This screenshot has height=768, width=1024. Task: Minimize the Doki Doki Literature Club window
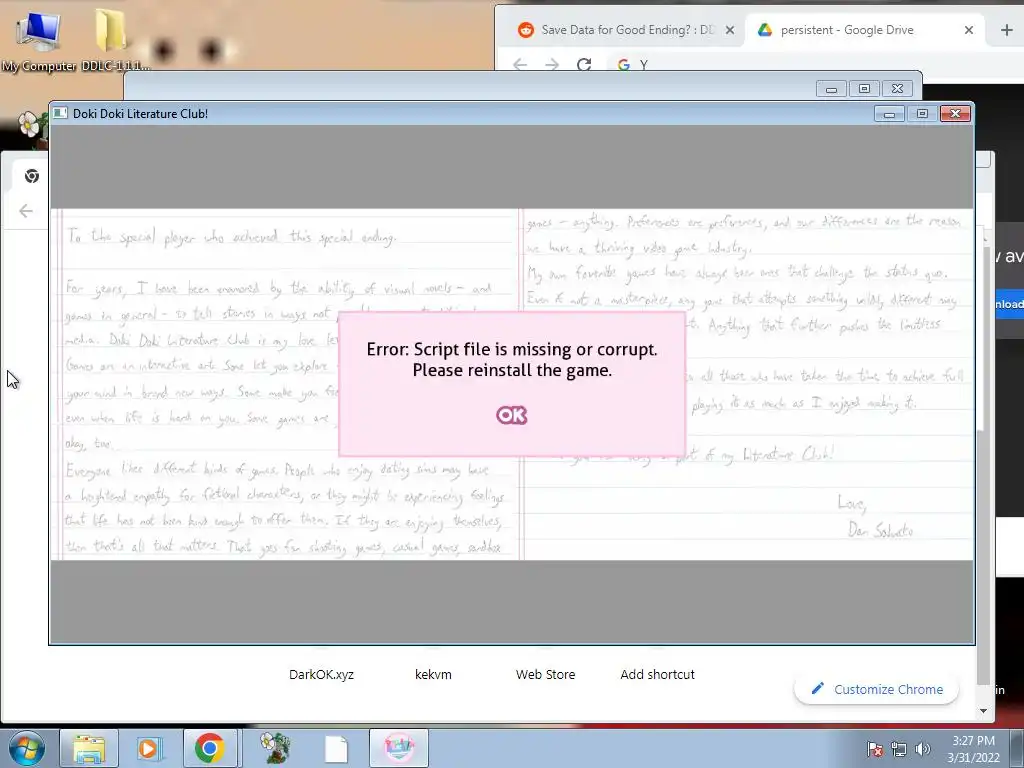click(889, 114)
